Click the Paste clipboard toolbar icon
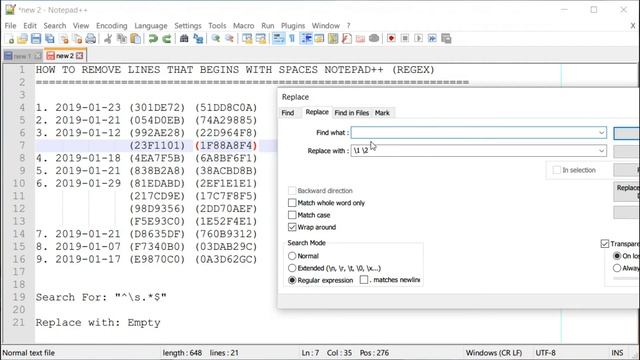 [x=136, y=39]
